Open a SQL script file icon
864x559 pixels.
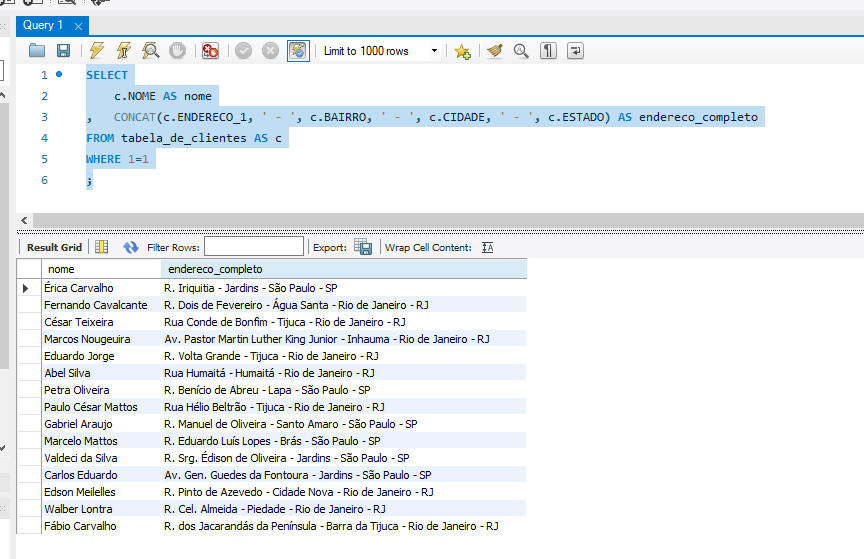coord(37,51)
